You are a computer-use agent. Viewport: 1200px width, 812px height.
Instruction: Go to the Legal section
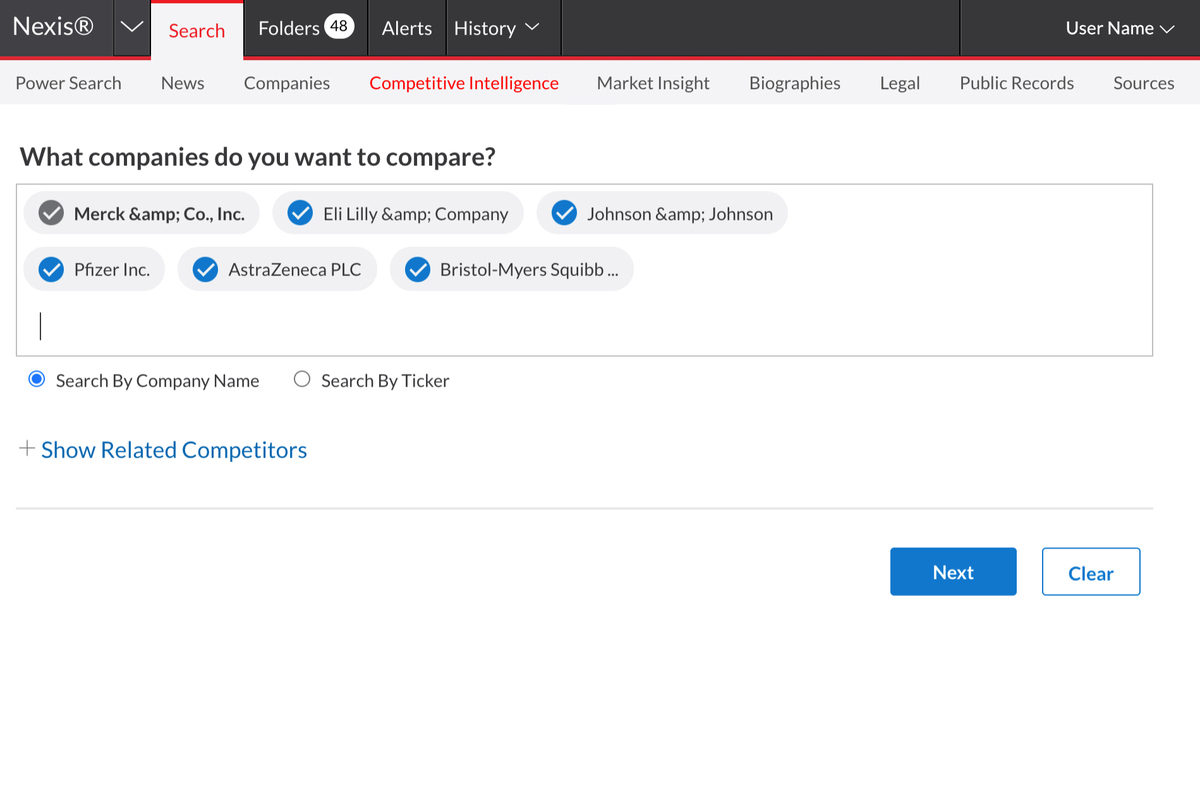tap(900, 83)
